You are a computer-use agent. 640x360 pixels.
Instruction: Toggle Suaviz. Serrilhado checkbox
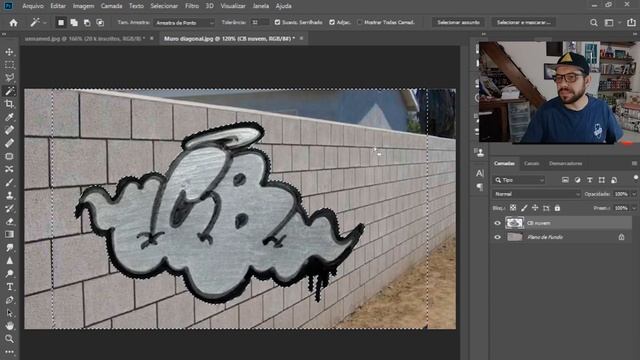278,22
